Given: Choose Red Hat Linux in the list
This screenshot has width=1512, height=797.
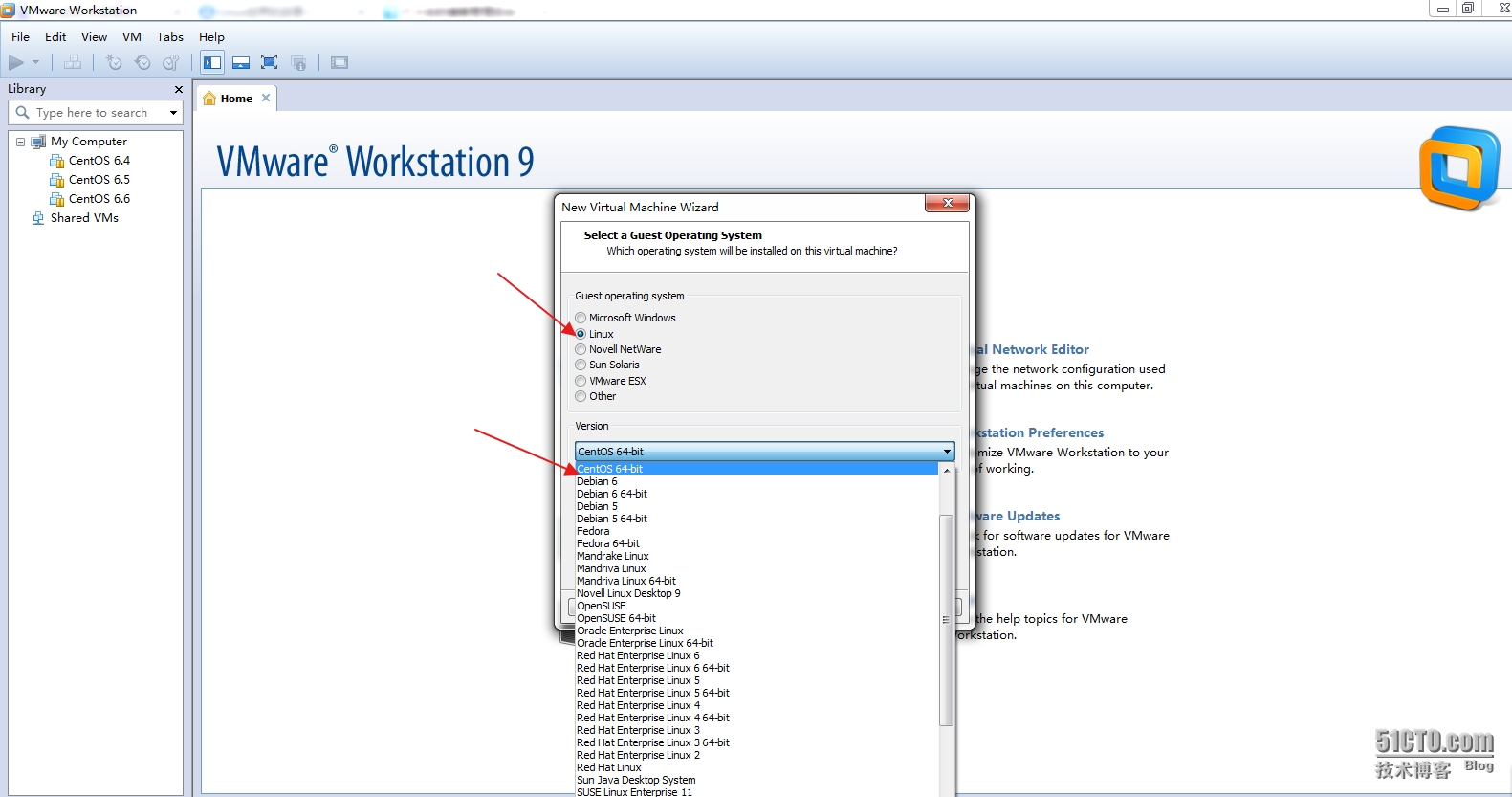Looking at the screenshot, I should coord(756,767).
